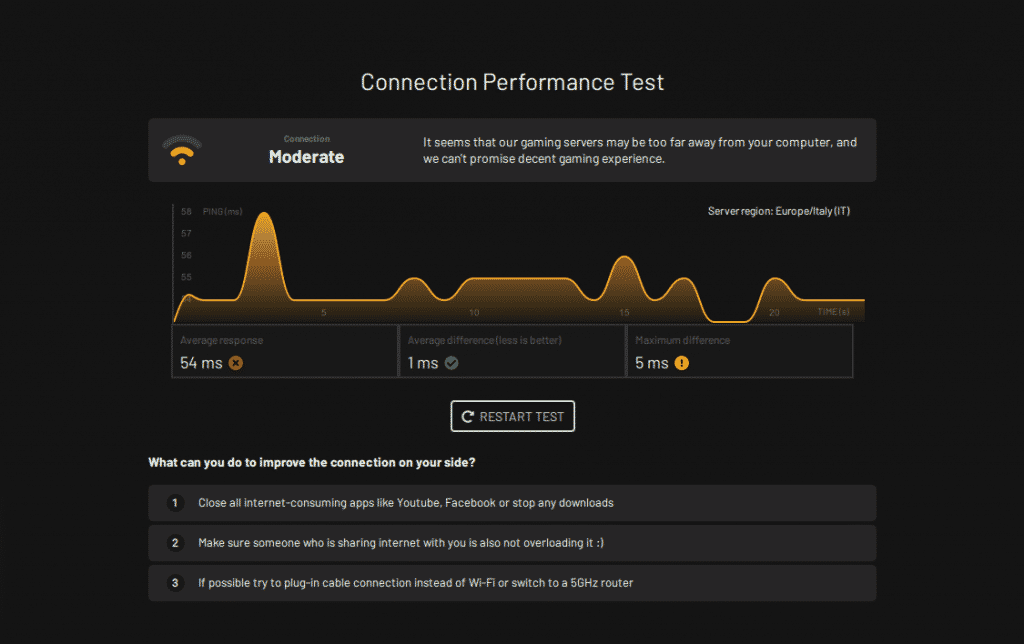Click the yellow Wi-Fi signal strength icon
This screenshot has width=1024, height=644.
pos(181,150)
